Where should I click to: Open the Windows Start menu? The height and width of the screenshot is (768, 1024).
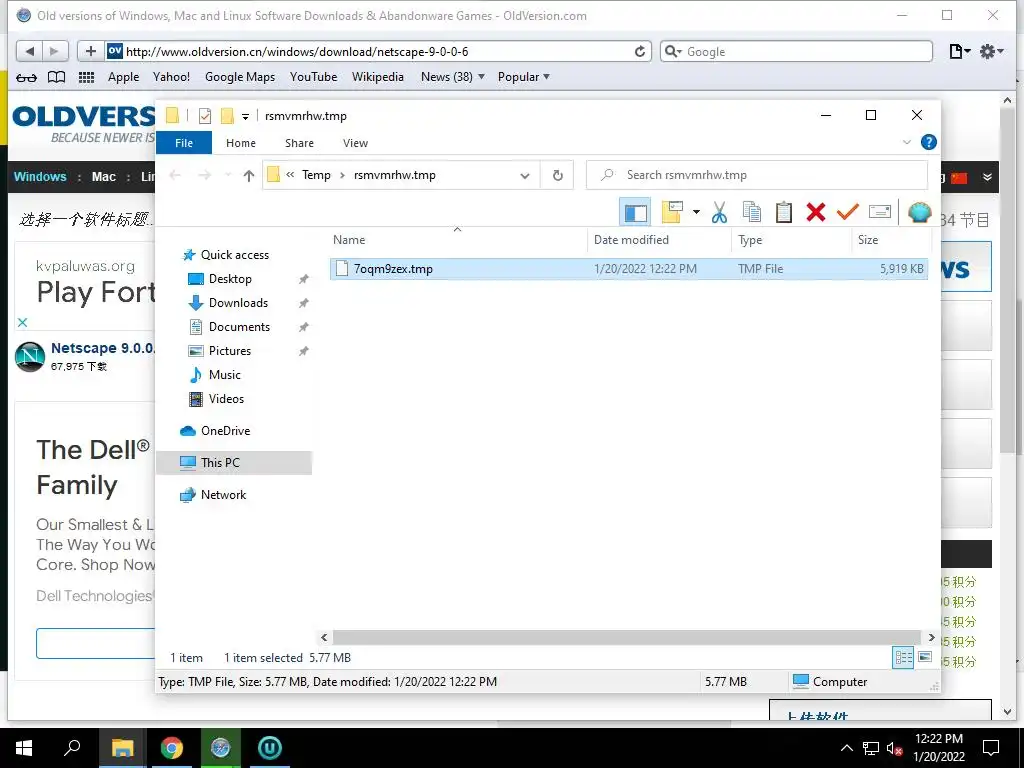coord(24,748)
